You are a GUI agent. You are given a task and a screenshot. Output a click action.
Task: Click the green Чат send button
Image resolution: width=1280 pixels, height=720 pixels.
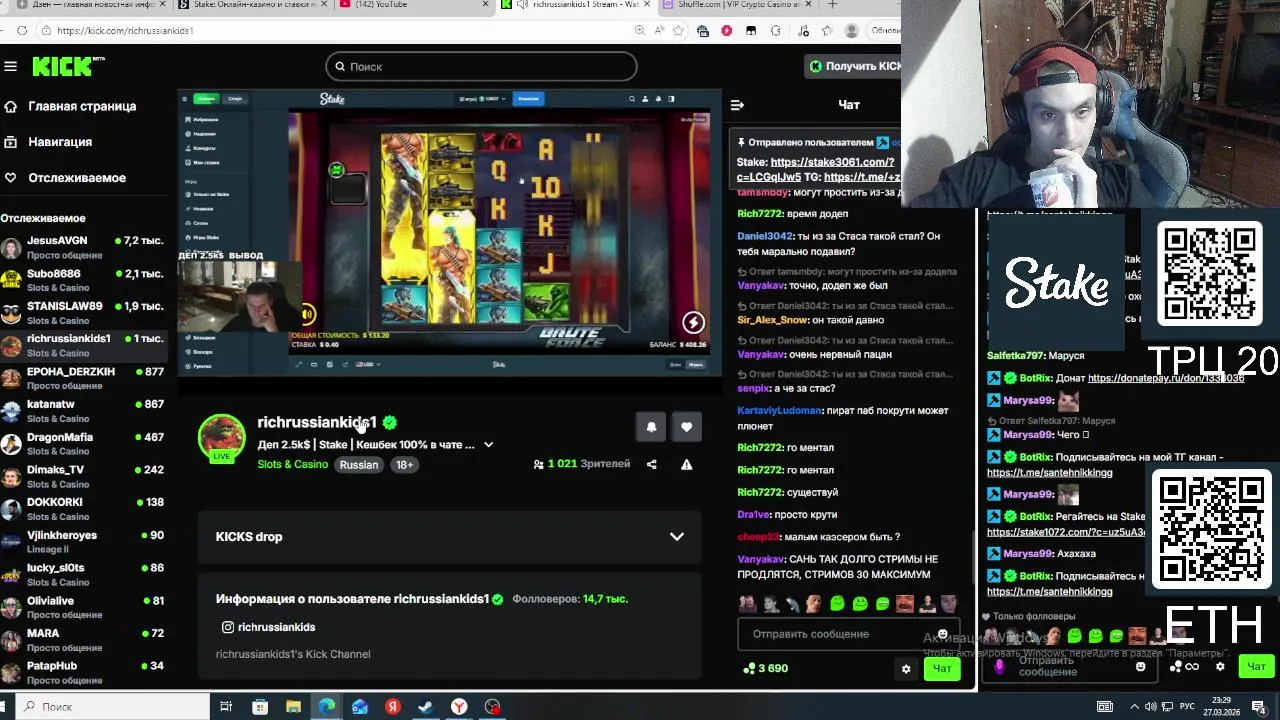(x=942, y=669)
